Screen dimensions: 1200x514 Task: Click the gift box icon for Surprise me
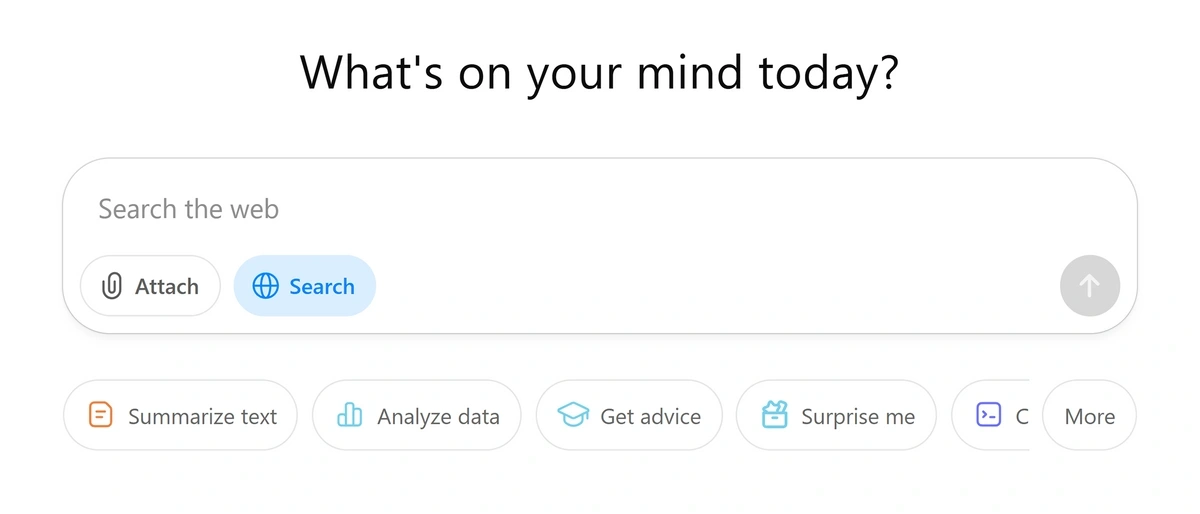[775, 415]
